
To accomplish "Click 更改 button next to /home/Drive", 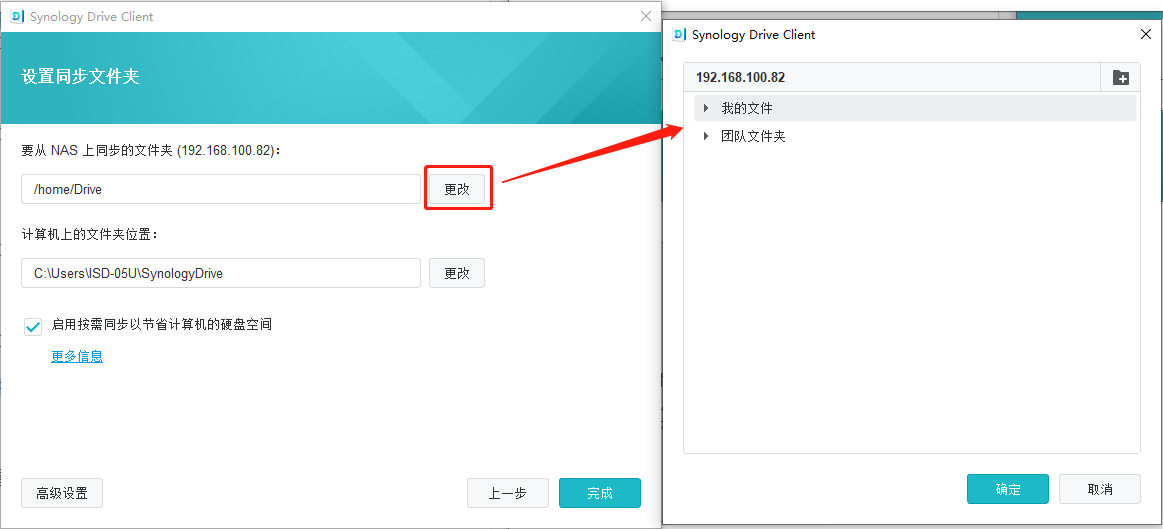I will click(x=457, y=189).
